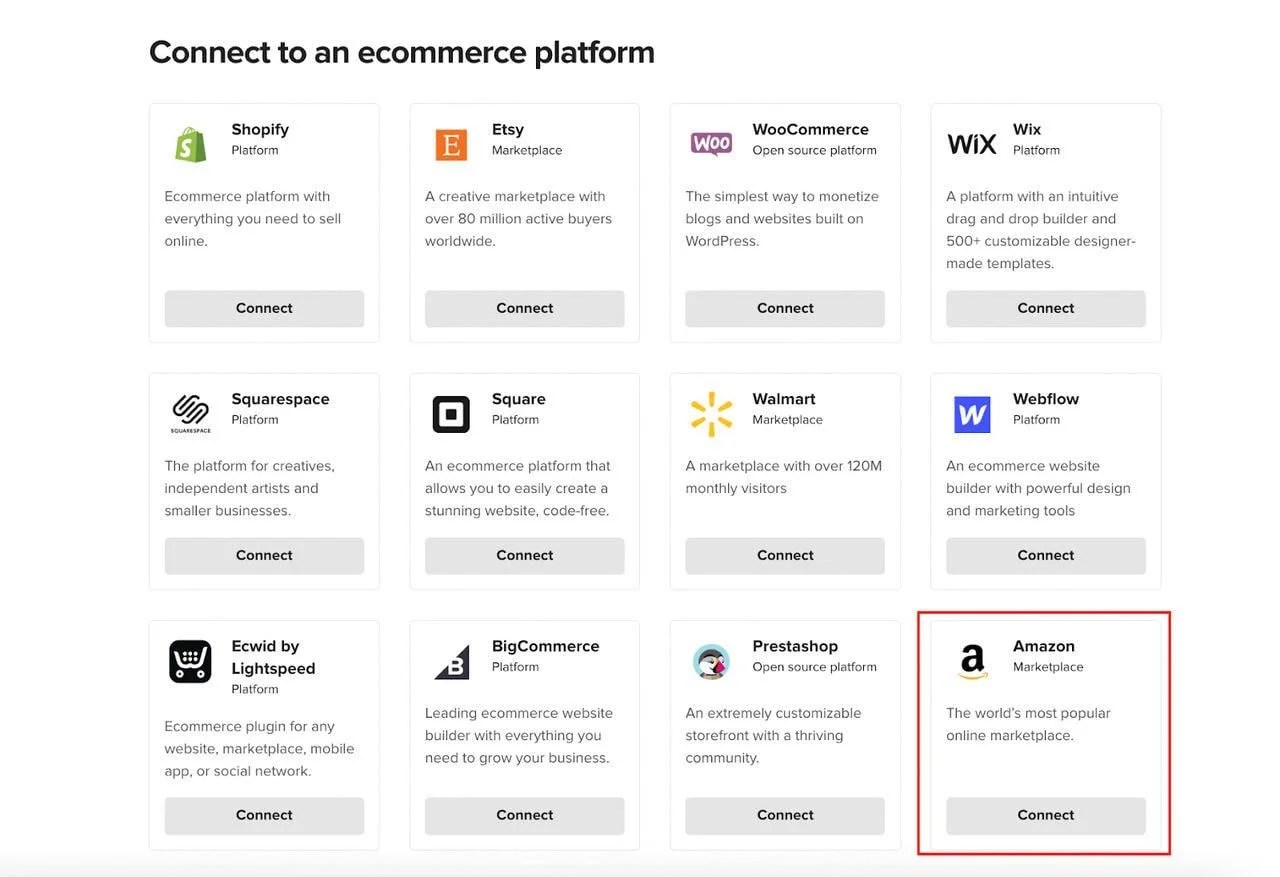The image size is (1280, 877).
Task: Select the Squarespace card title
Action: 280,399
